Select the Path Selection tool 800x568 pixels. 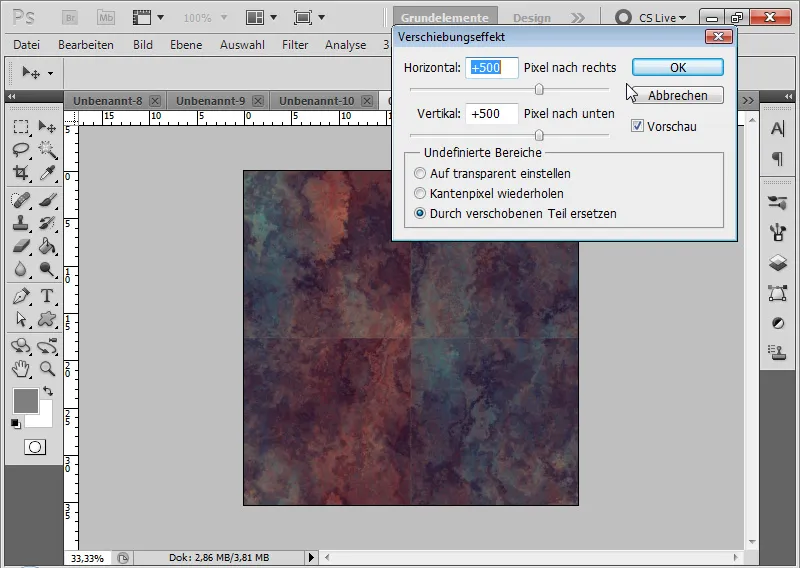(x=21, y=319)
